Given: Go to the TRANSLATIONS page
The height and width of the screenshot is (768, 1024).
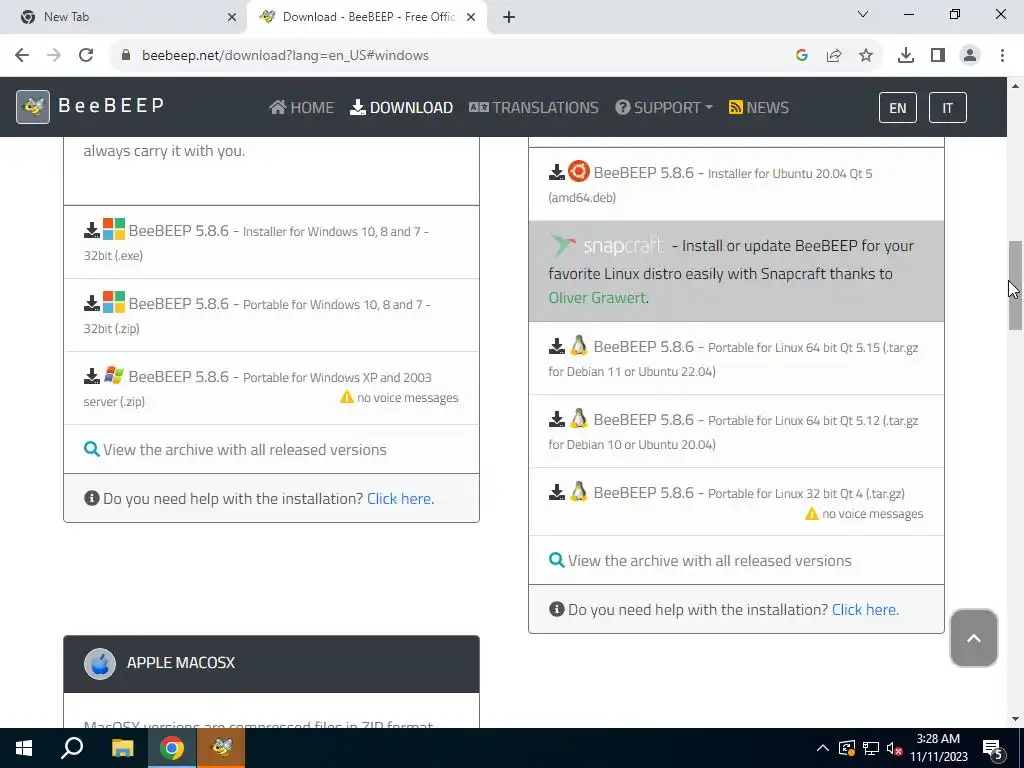Looking at the screenshot, I should (x=534, y=107).
